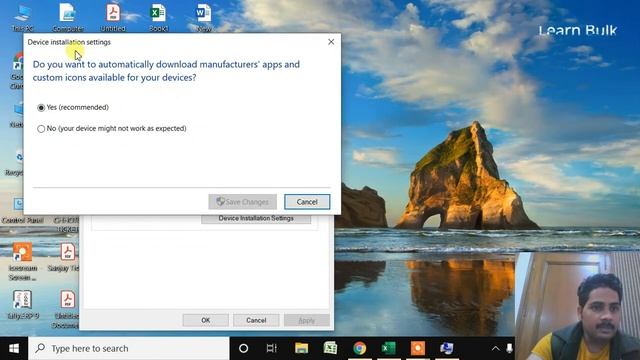Open the light-green Excel sheet taskbar icon

pos(330,348)
